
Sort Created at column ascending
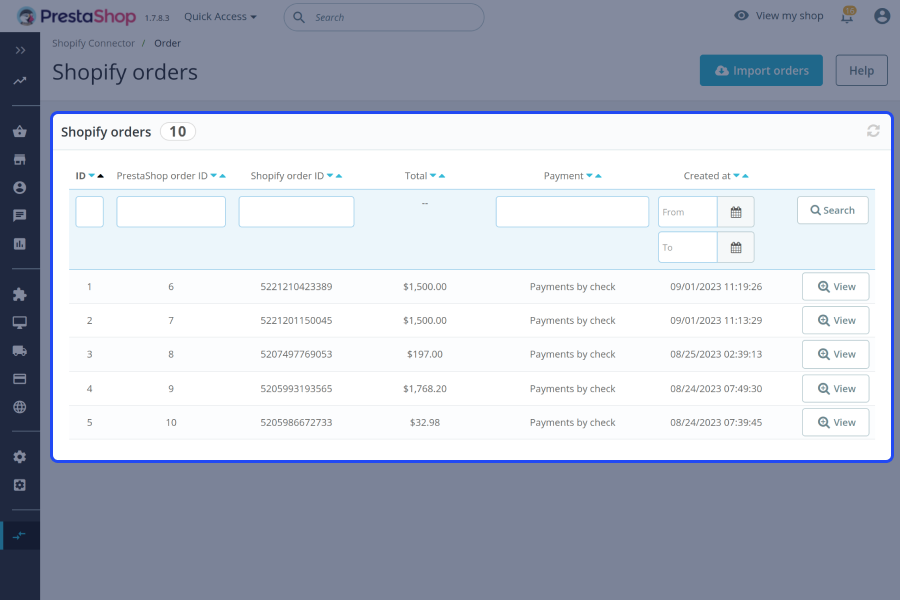[746, 176]
